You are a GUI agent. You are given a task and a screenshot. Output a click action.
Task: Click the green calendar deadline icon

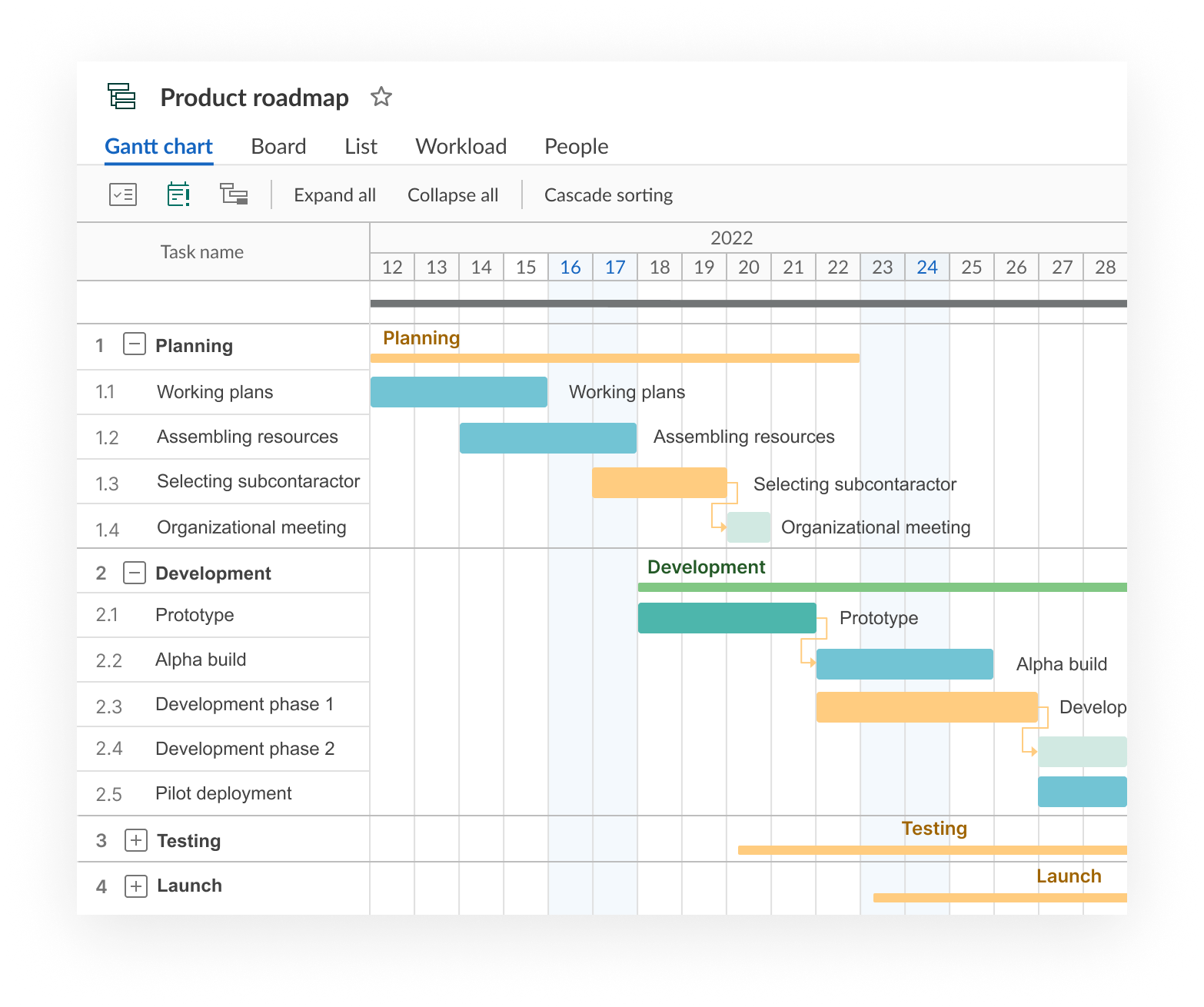178,194
